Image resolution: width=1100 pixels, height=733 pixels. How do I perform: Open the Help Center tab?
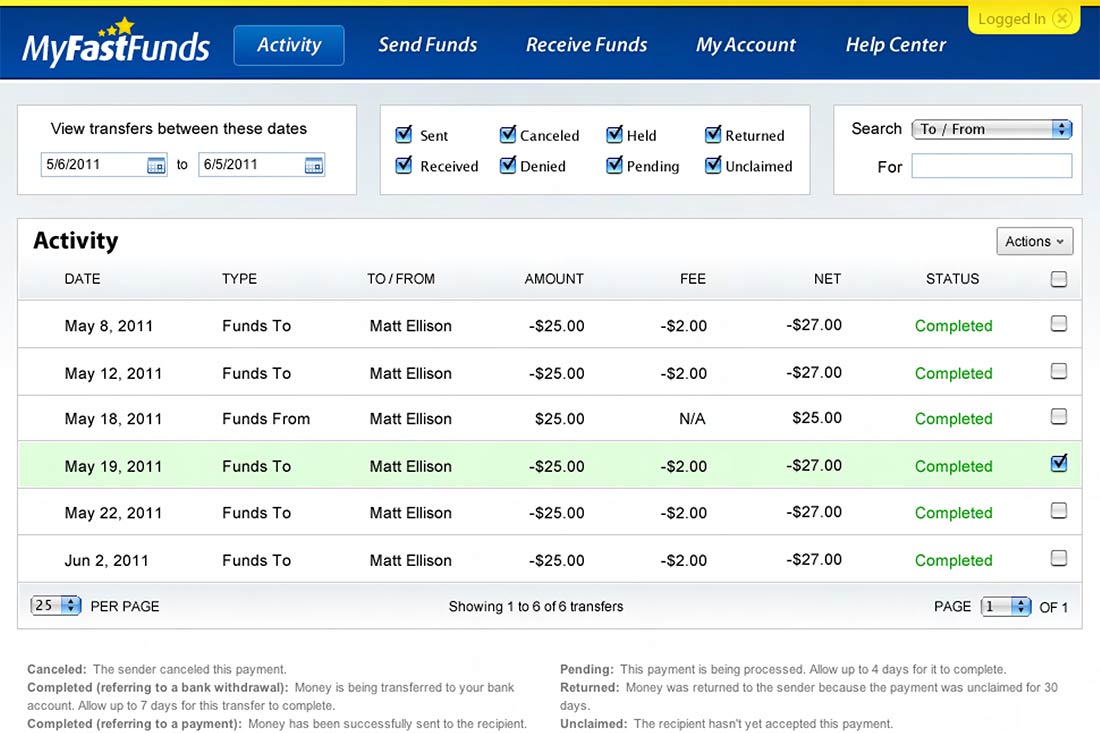point(895,45)
